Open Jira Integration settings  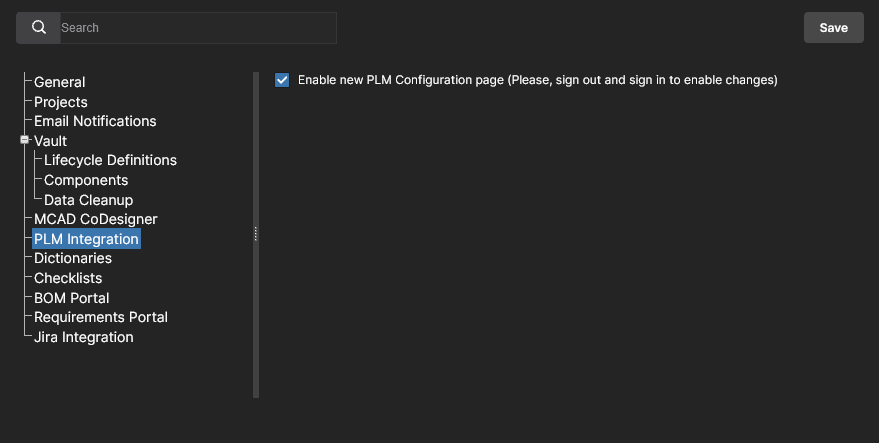pos(84,337)
